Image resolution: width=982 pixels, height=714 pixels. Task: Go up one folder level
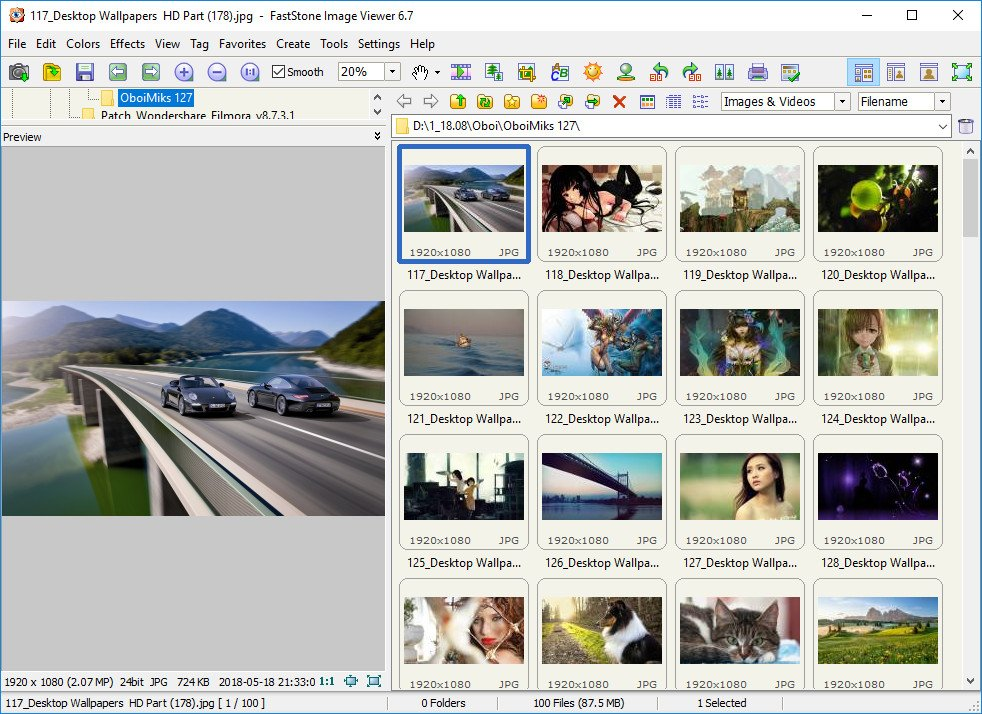coord(456,101)
